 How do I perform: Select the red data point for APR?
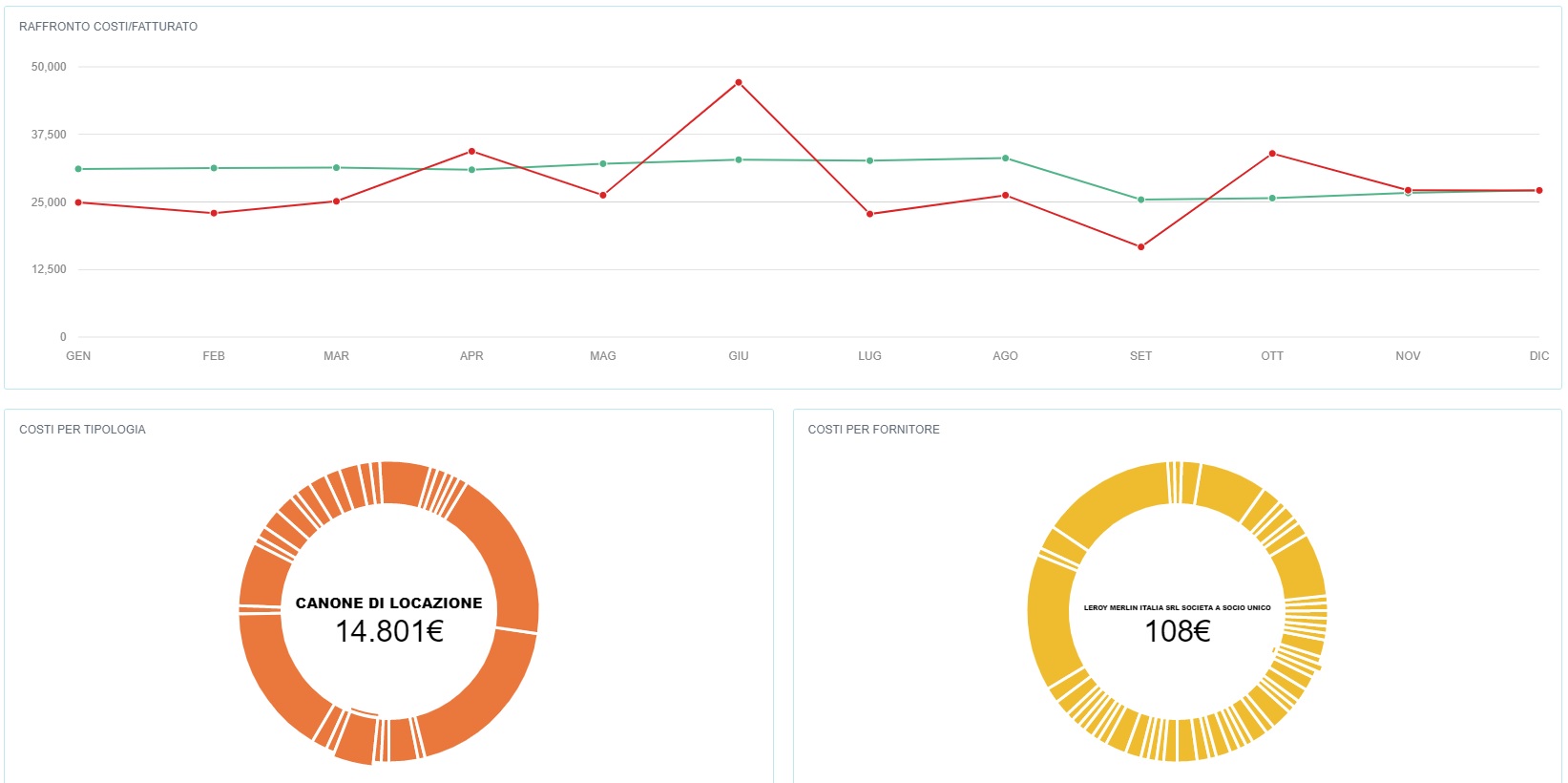(471, 152)
